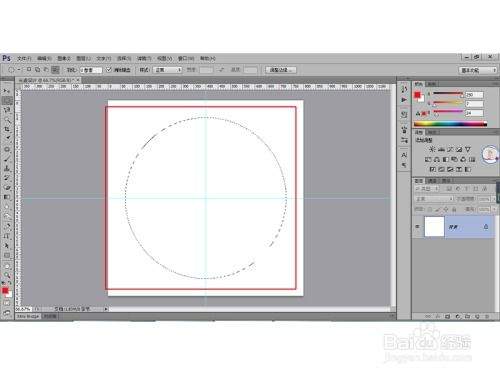
Task: Click the Screen Mode icon in toolbox
Action: pos(7,313)
